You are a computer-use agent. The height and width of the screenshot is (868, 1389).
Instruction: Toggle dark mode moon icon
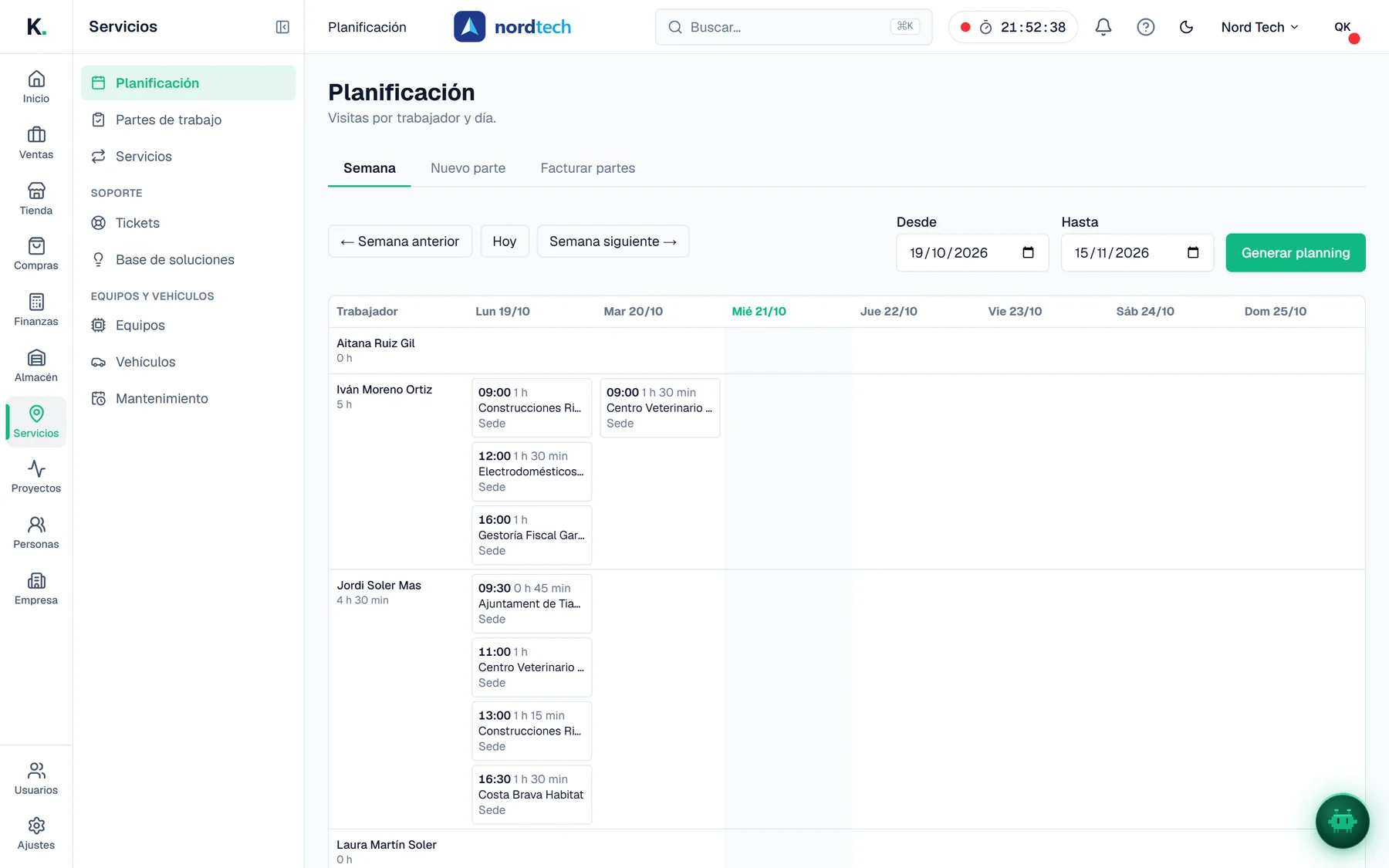pyautogui.click(x=1187, y=27)
